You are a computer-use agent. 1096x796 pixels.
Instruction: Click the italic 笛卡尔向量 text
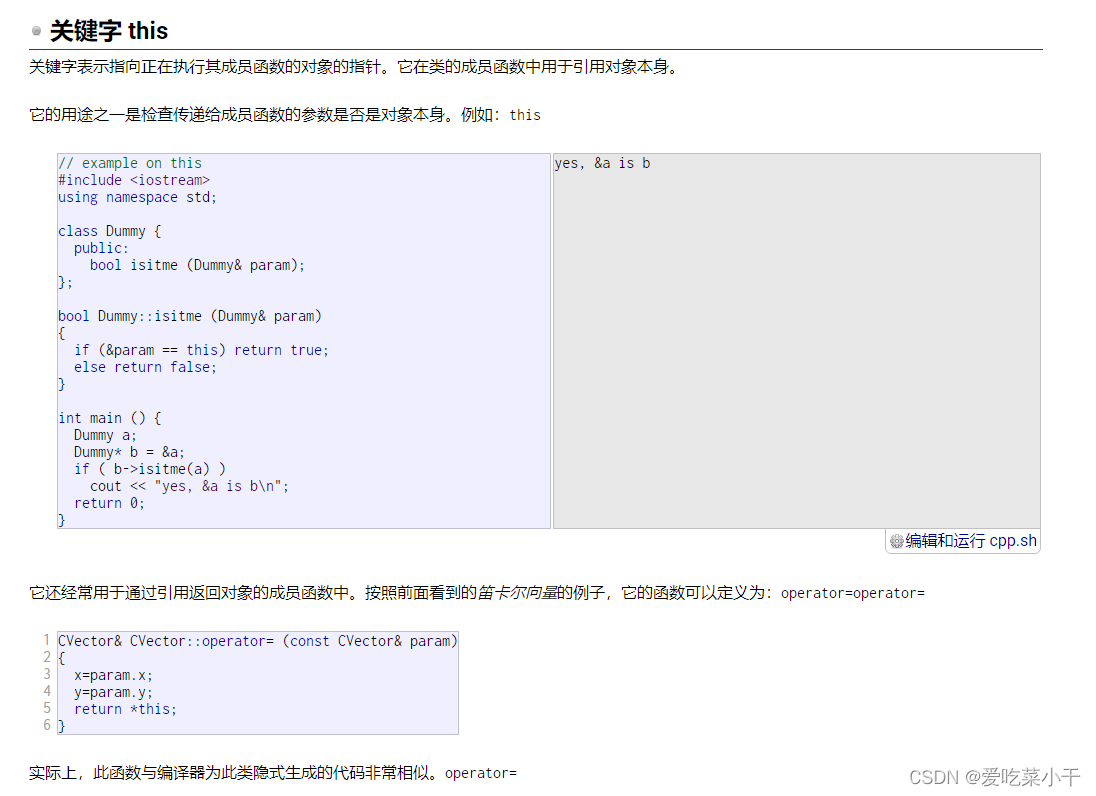(517, 593)
